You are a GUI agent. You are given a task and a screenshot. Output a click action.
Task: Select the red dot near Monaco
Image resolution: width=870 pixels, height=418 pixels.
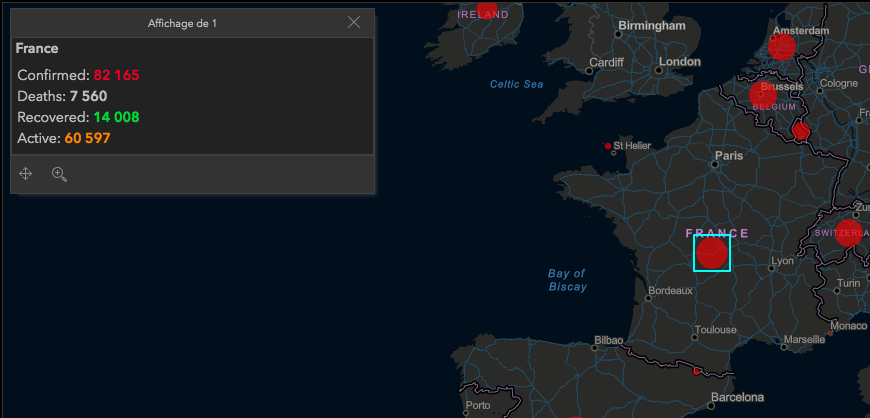[x=830, y=334]
